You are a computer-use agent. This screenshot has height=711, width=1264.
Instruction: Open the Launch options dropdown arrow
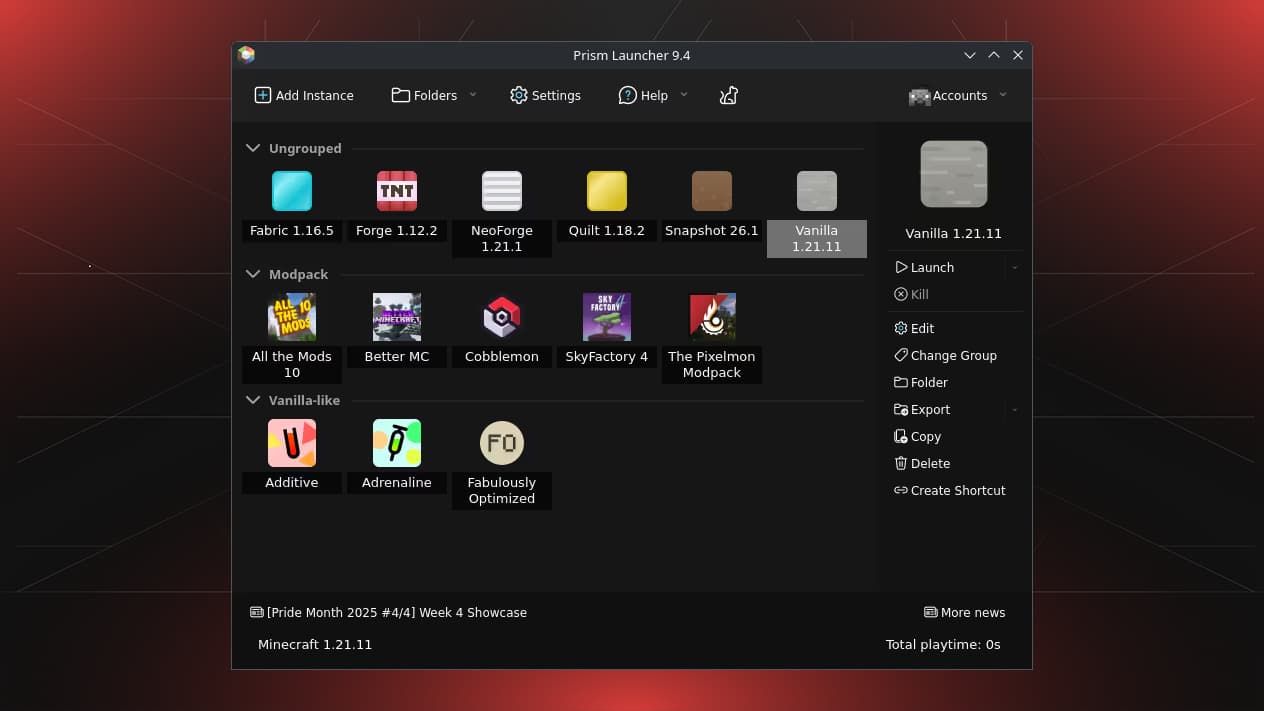(x=1015, y=267)
